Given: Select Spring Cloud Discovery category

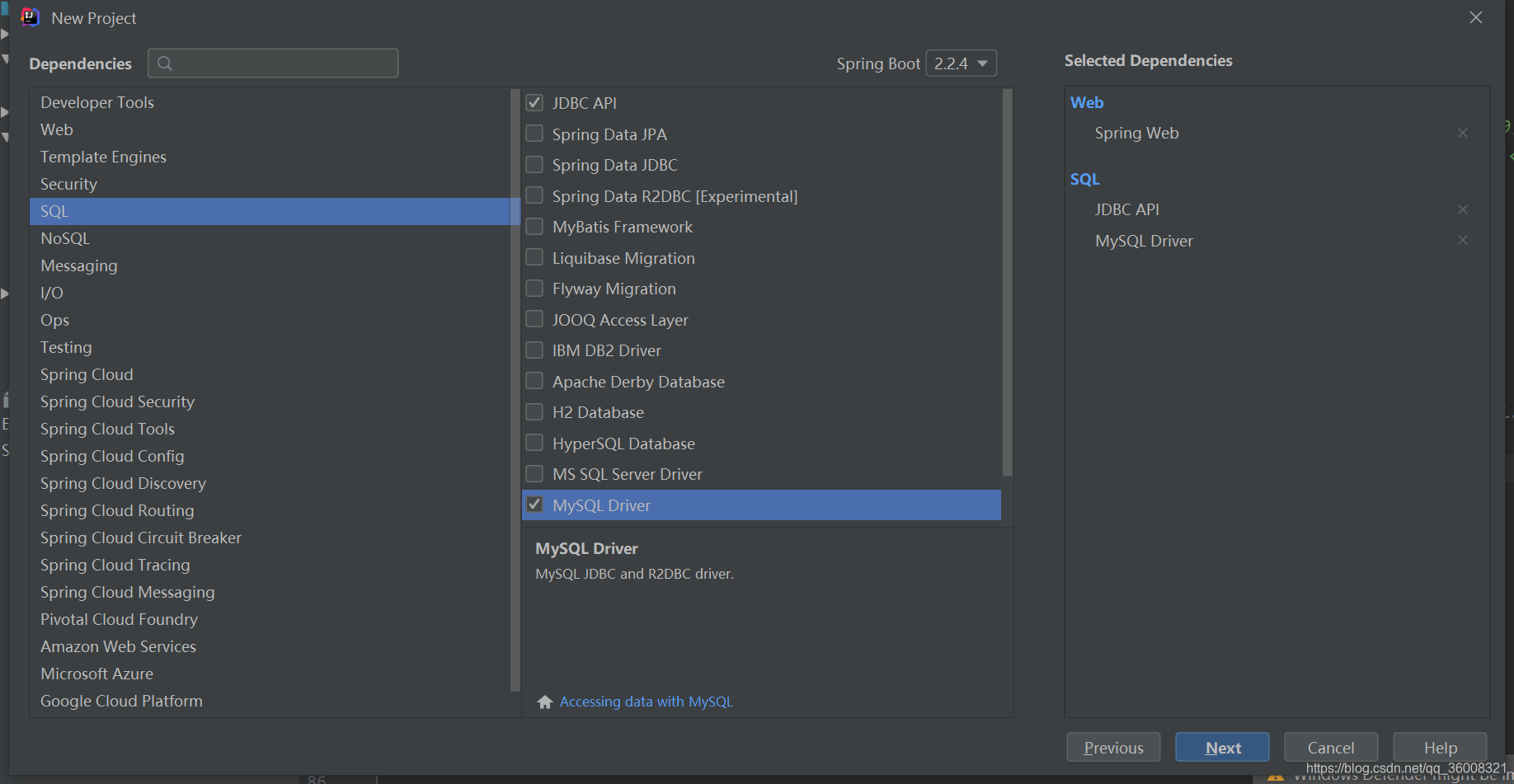Looking at the screenshot, I should tap(270, 483).
